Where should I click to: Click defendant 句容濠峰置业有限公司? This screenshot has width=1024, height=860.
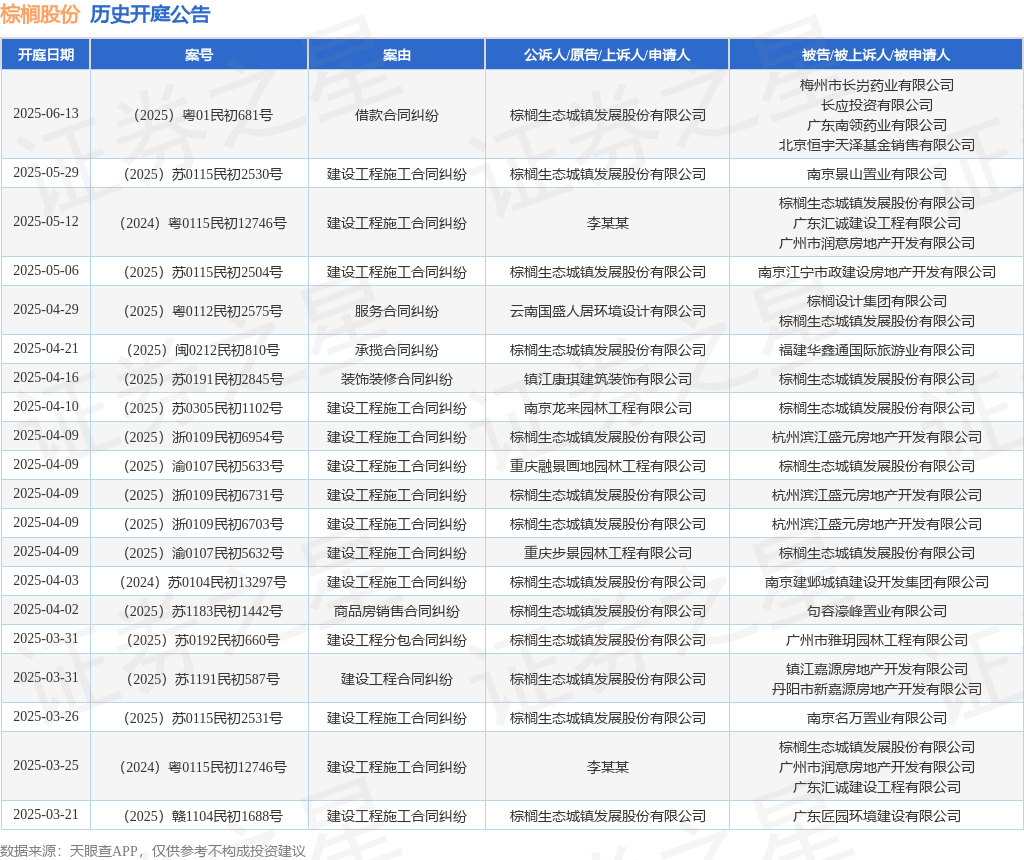tap(876, 611)
